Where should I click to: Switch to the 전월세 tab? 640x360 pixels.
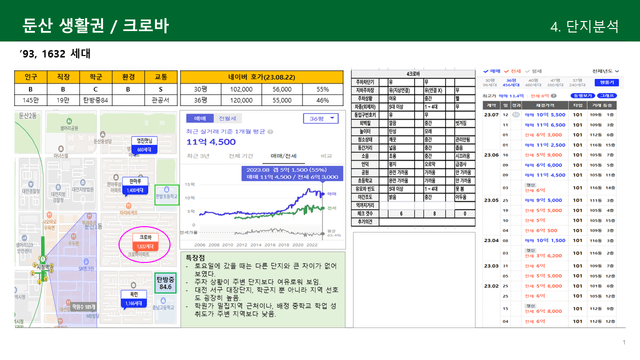227,118
